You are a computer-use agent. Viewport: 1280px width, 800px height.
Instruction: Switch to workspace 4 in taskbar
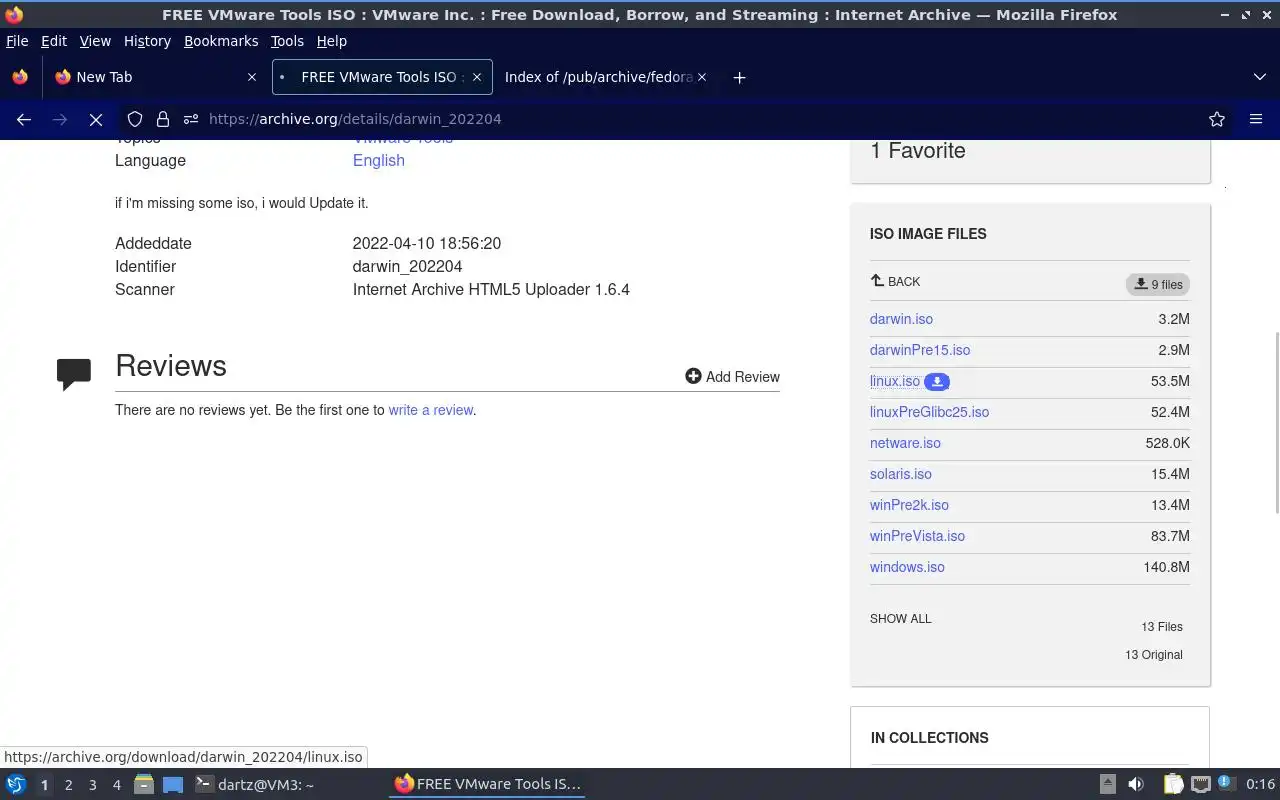(117, 785)
